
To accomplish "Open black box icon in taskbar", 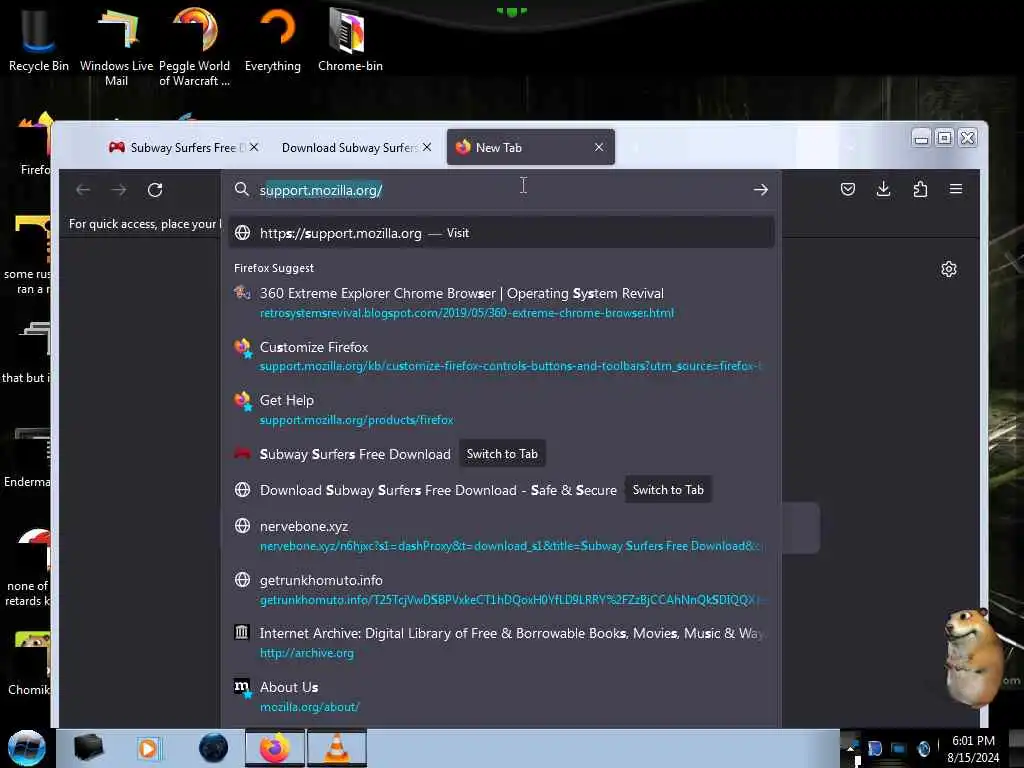I will (88, 748).
